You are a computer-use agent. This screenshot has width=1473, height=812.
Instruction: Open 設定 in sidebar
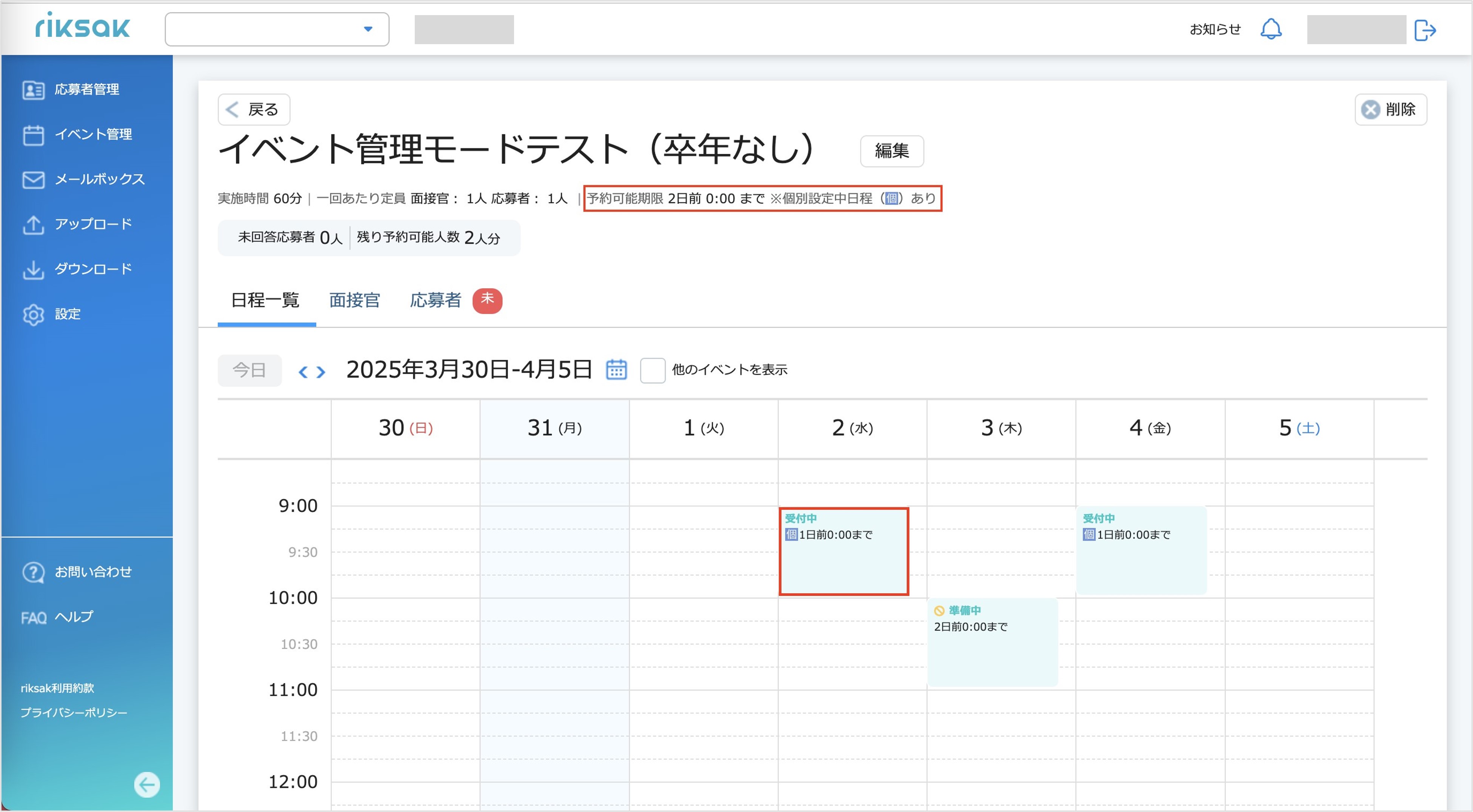[x=68, y=314]
